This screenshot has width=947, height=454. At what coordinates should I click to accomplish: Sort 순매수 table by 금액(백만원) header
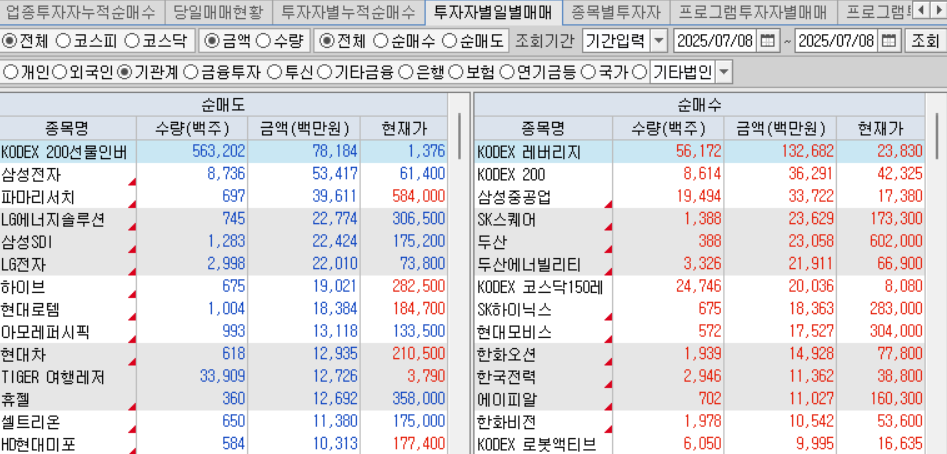780,128
